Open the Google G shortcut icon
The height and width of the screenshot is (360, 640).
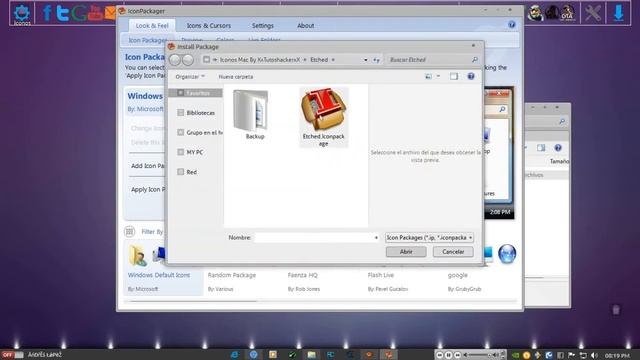(79, 13)
